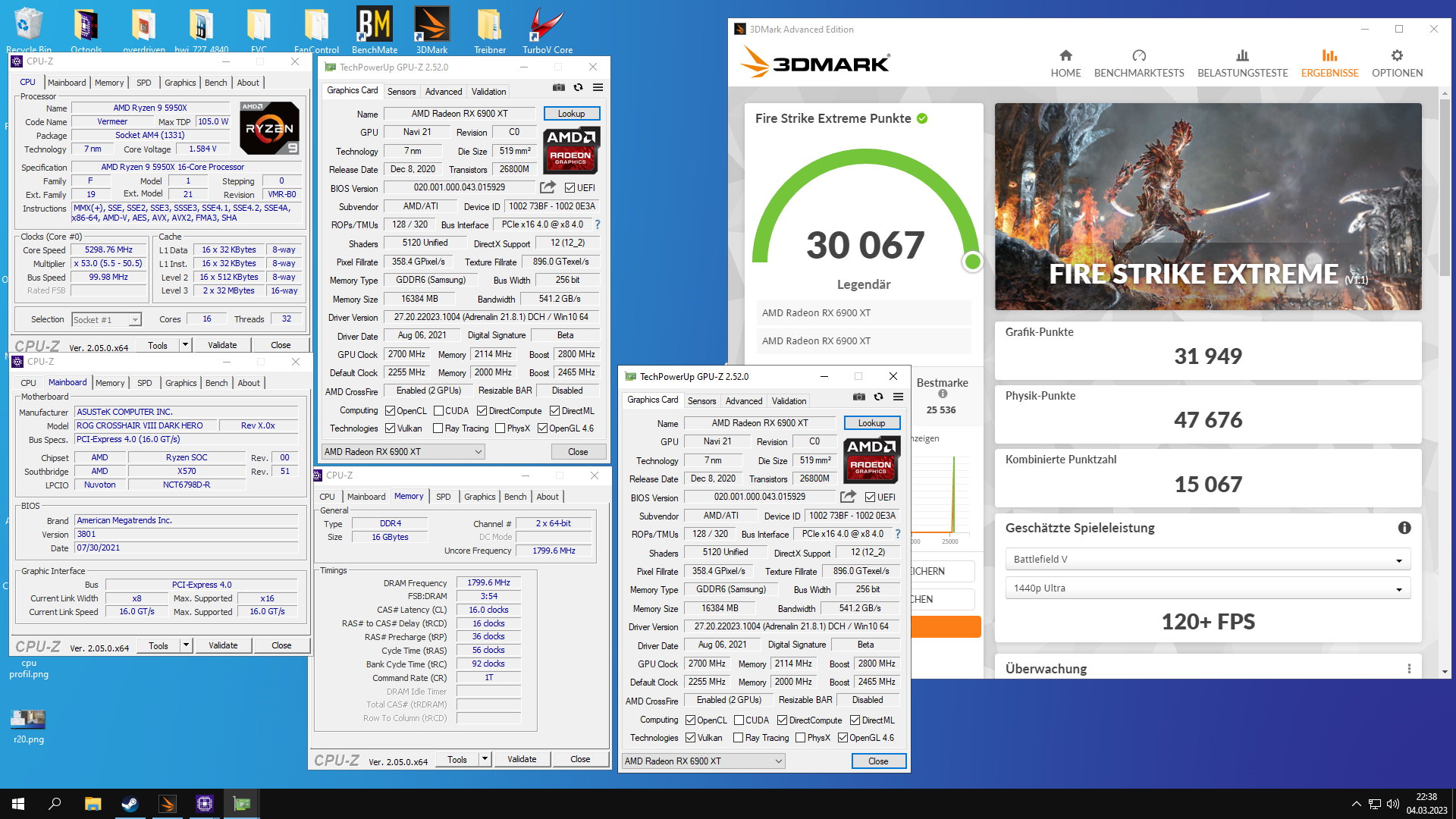Open the Windows Start menu
Viewport: 1456px width, 819px height.
click(x=18, y=804)
